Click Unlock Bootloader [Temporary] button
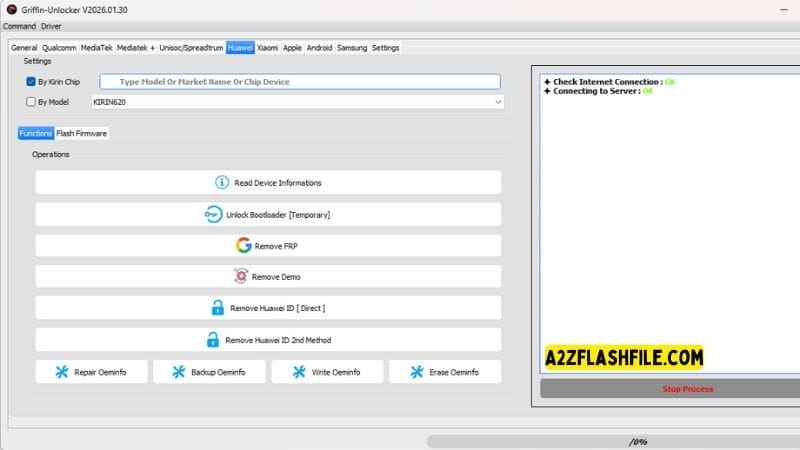 click(268, 214)
